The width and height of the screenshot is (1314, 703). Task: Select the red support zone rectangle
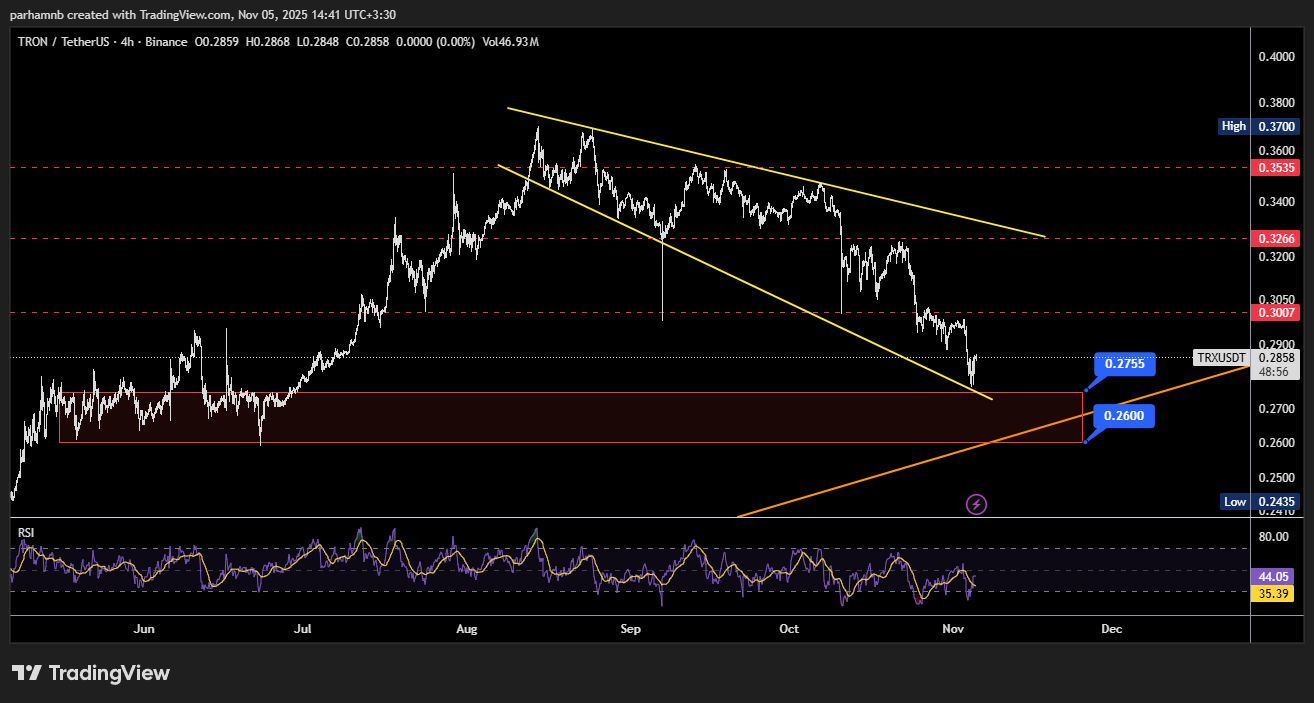tap(570, 417)
